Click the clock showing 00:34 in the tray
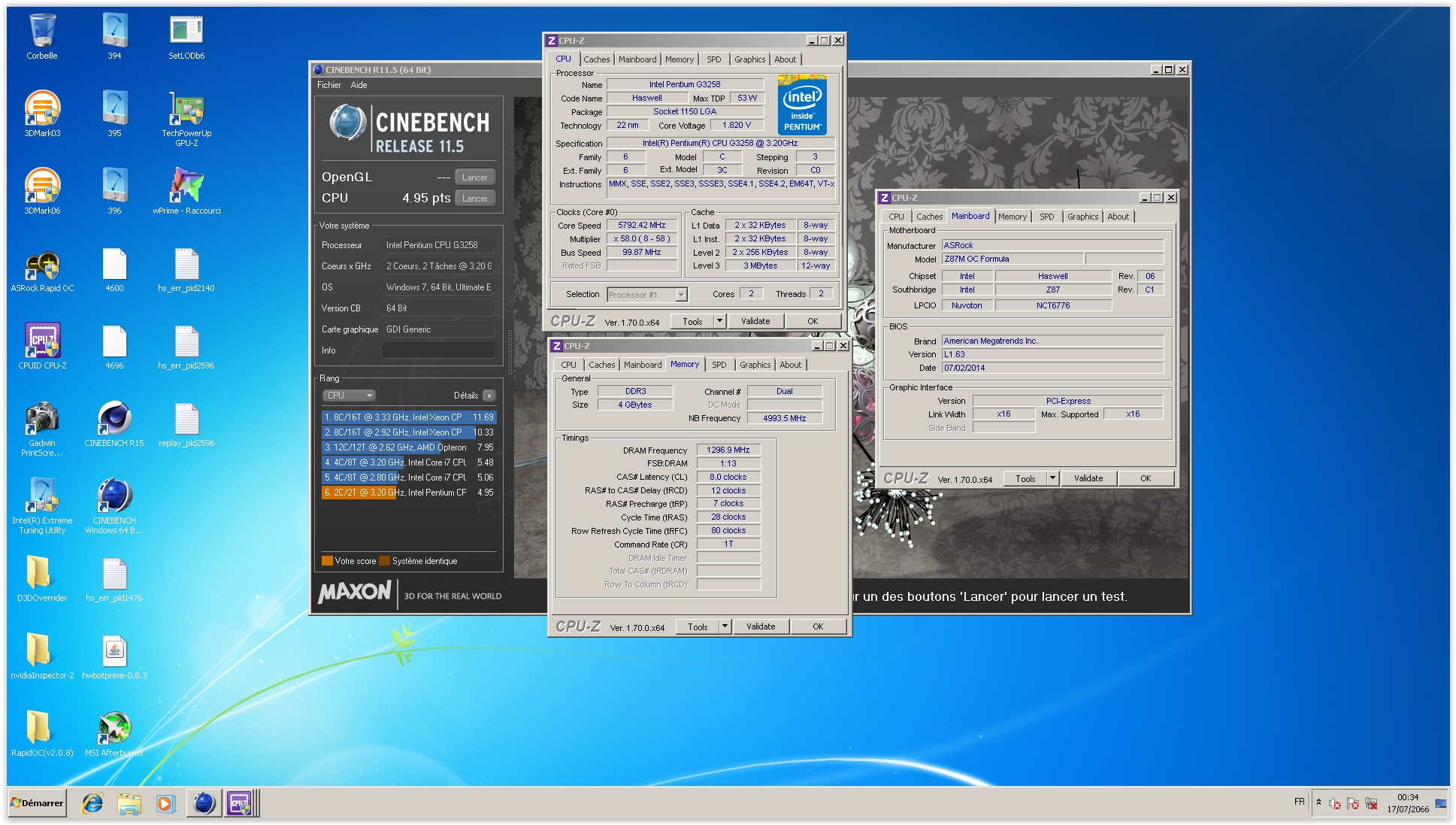 pyautogui.click(x=1408, y=797)
